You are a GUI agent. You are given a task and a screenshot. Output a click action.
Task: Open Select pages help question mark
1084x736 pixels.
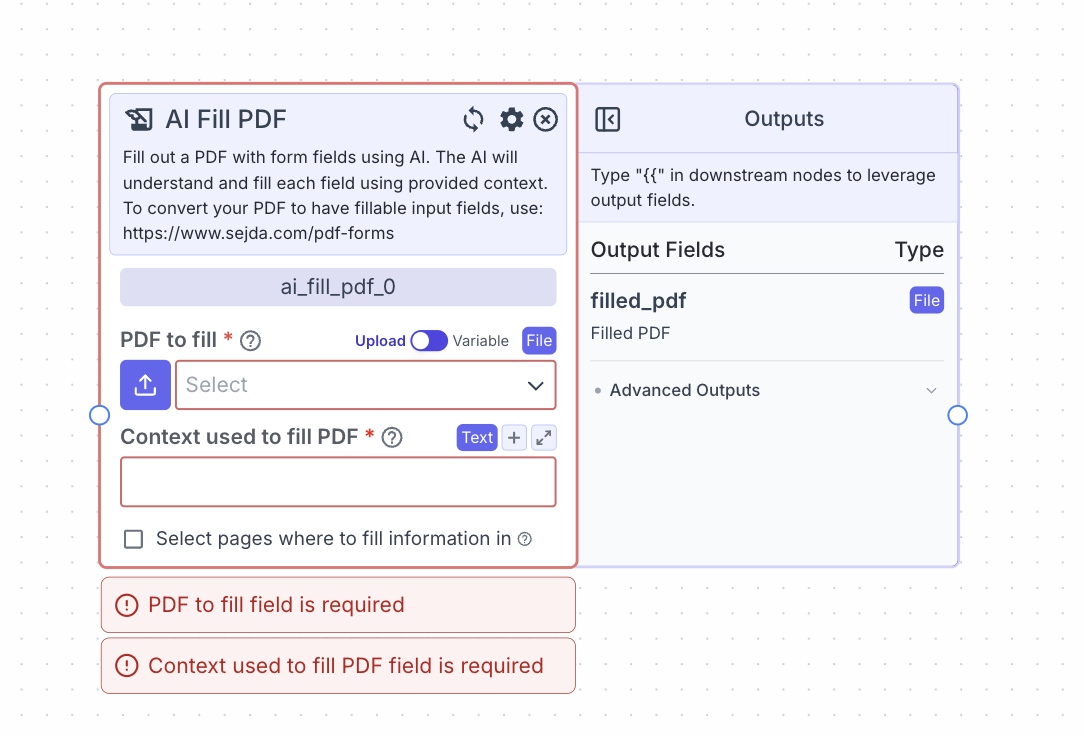tap(525, 539)
